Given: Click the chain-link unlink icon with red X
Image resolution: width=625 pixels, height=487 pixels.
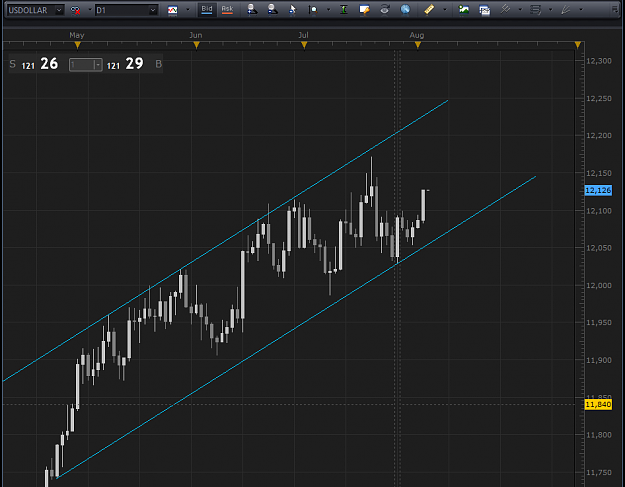Looking at the screenshot, I should (75, 10).
